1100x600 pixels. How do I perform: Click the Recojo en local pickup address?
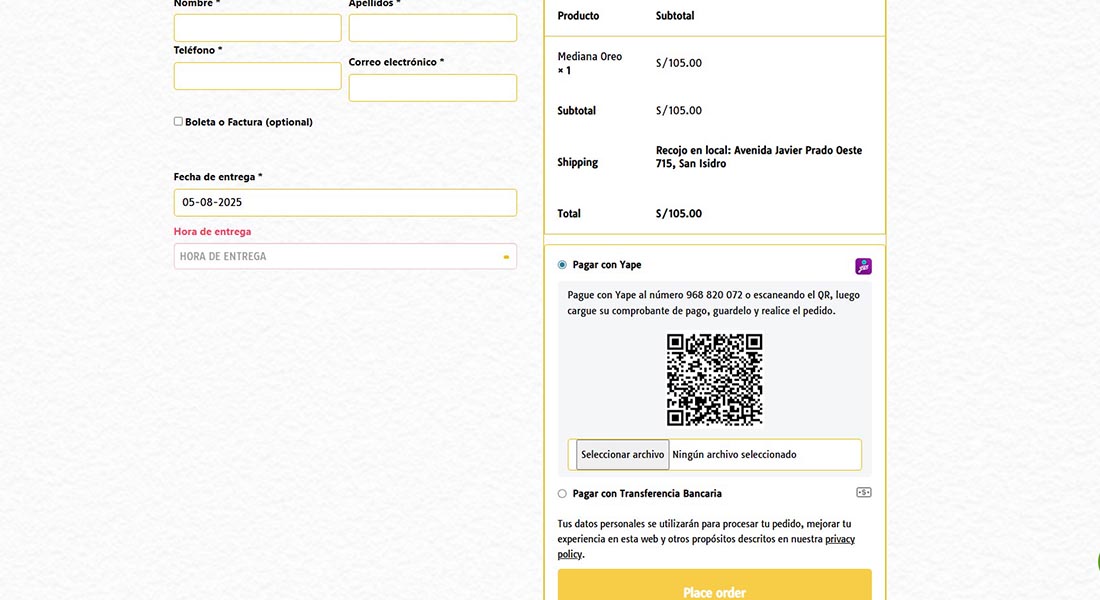[758, 157]
